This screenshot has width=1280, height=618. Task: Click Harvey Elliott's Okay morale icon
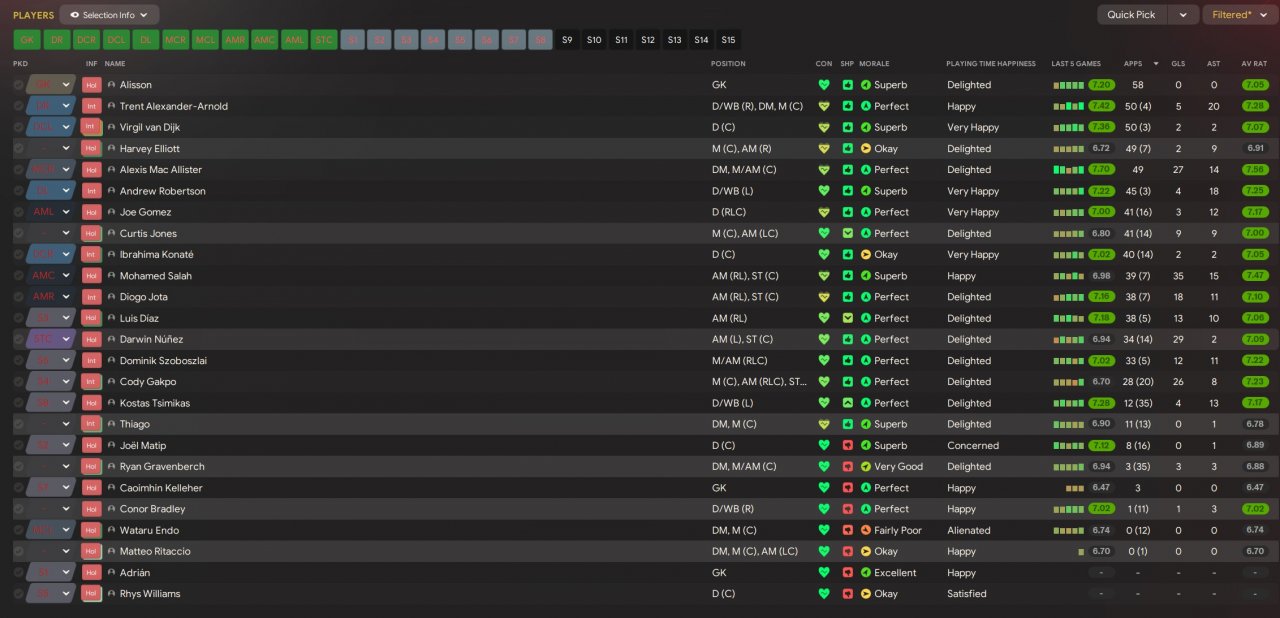[x=865, y=149]
